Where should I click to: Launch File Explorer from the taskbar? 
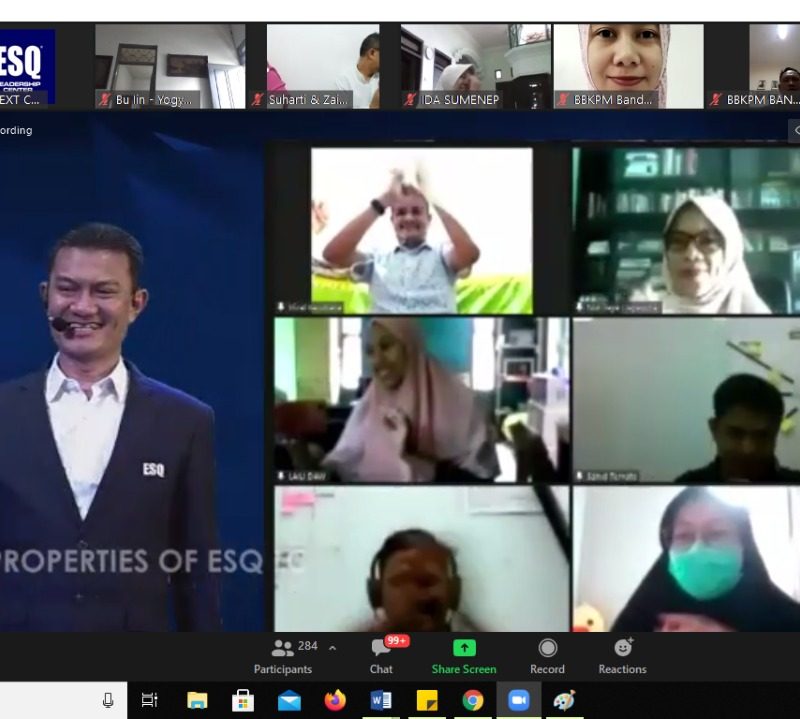tap(197, 700)
